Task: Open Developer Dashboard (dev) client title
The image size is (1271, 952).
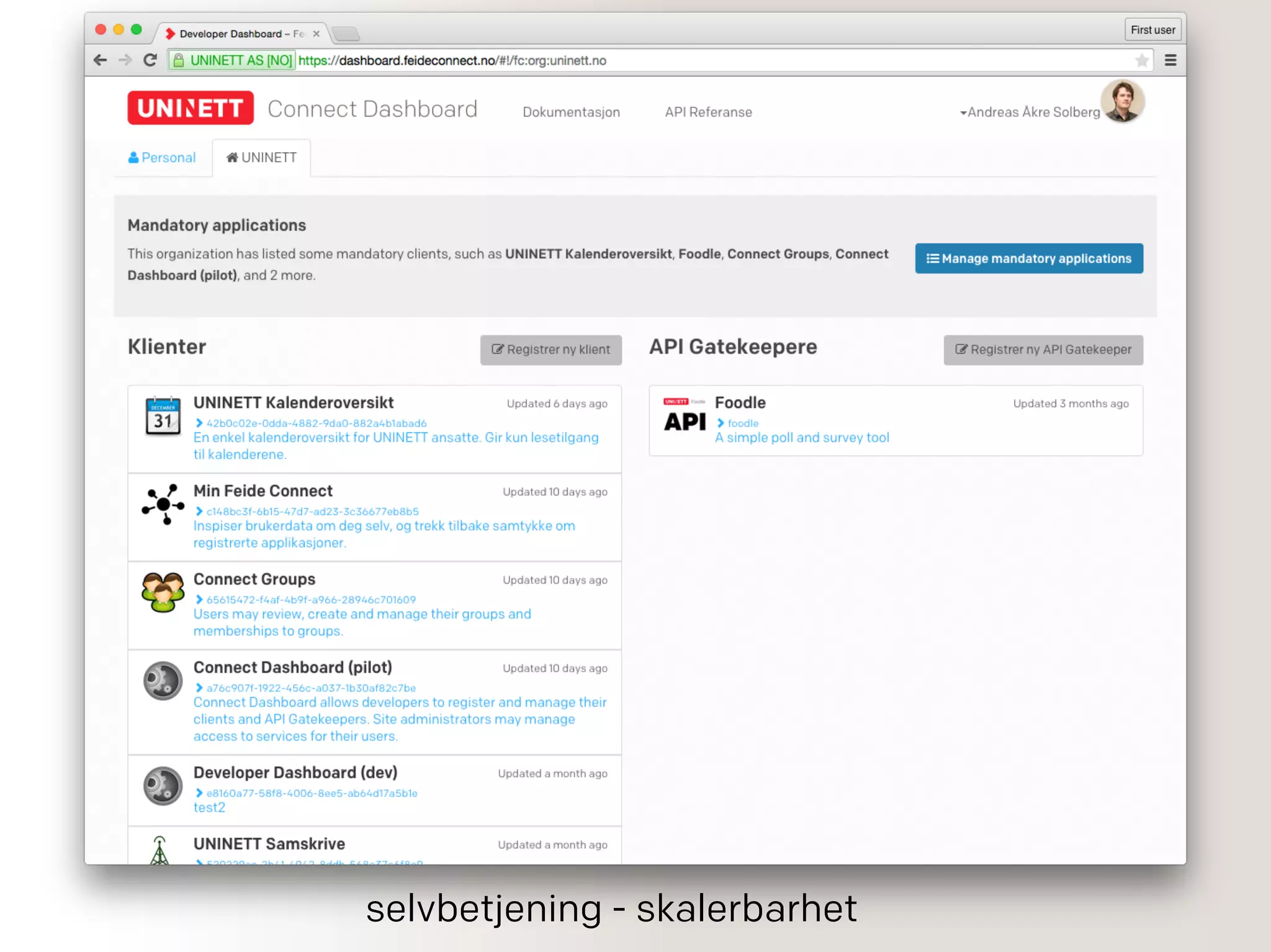Action: (x=295, y=773)
